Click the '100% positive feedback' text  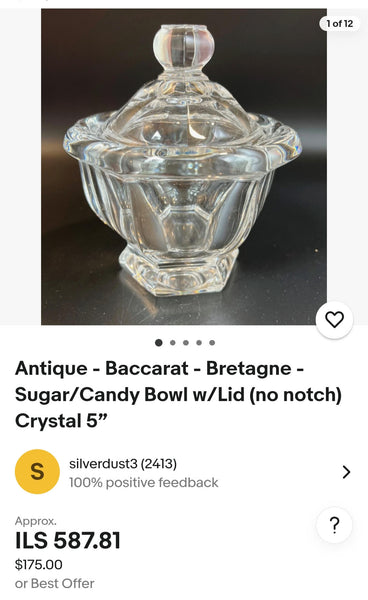tap(143, 483)
